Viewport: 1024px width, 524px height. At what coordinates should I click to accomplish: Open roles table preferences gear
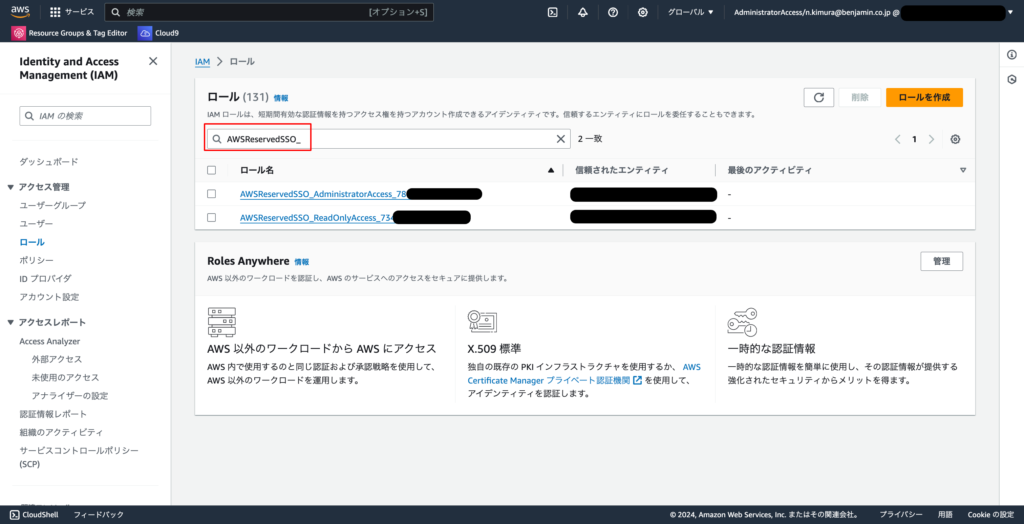pyautogui.click(x=955, y=139)
